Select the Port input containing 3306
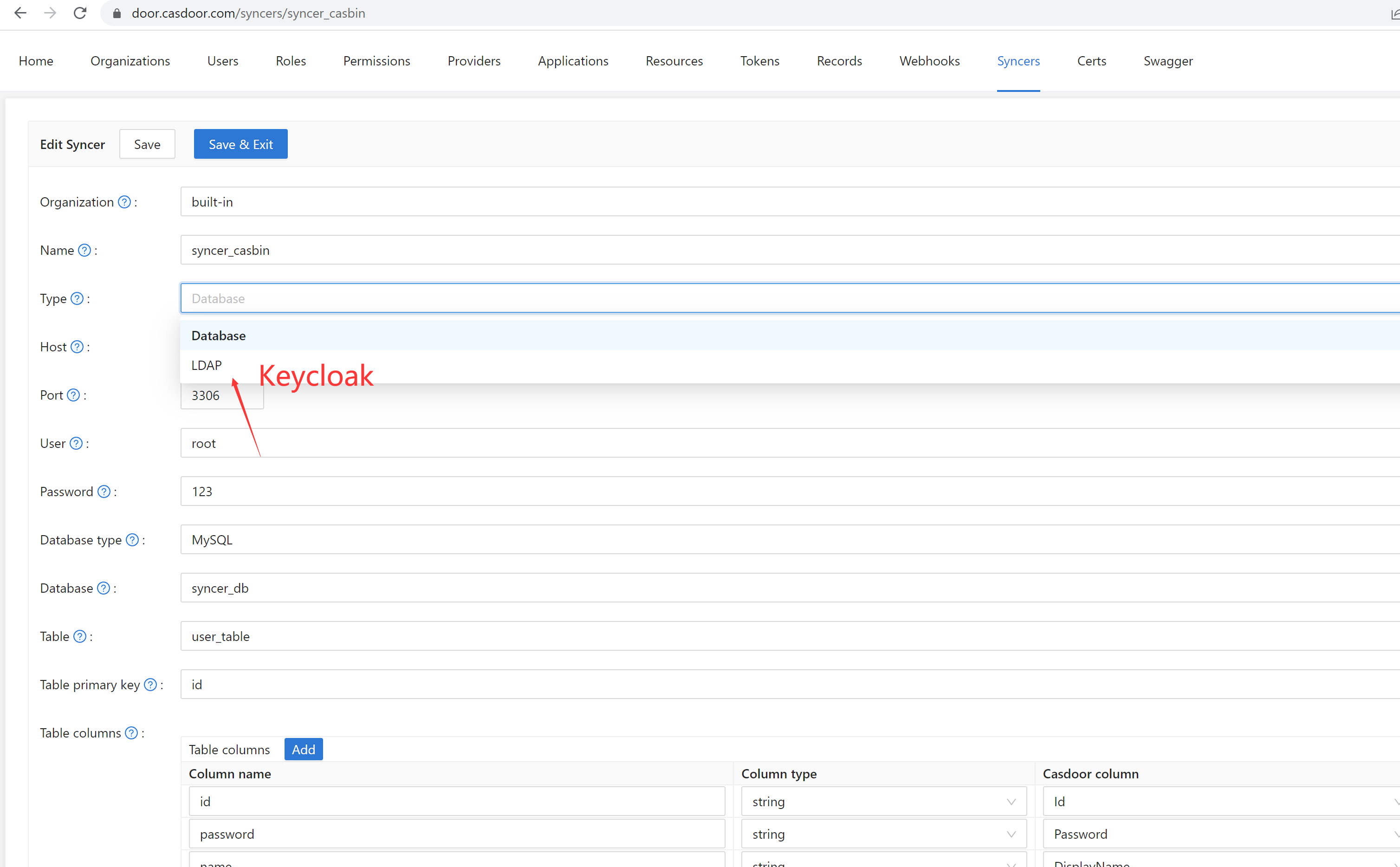 point(222,395)
